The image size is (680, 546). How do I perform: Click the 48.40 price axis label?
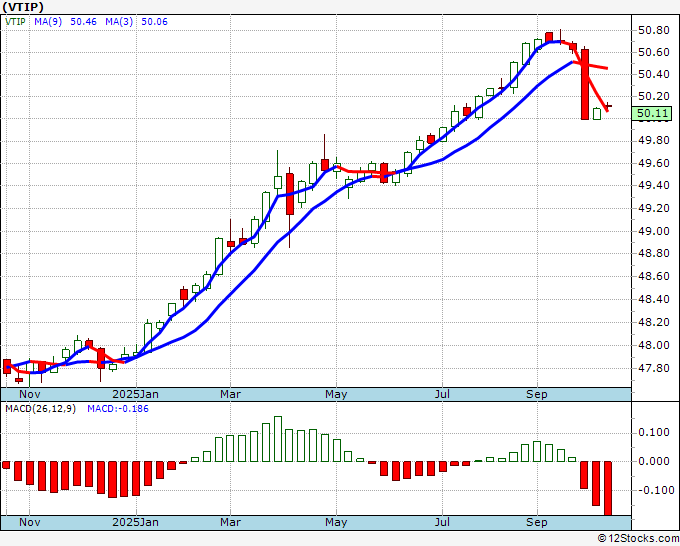point(654,299)
